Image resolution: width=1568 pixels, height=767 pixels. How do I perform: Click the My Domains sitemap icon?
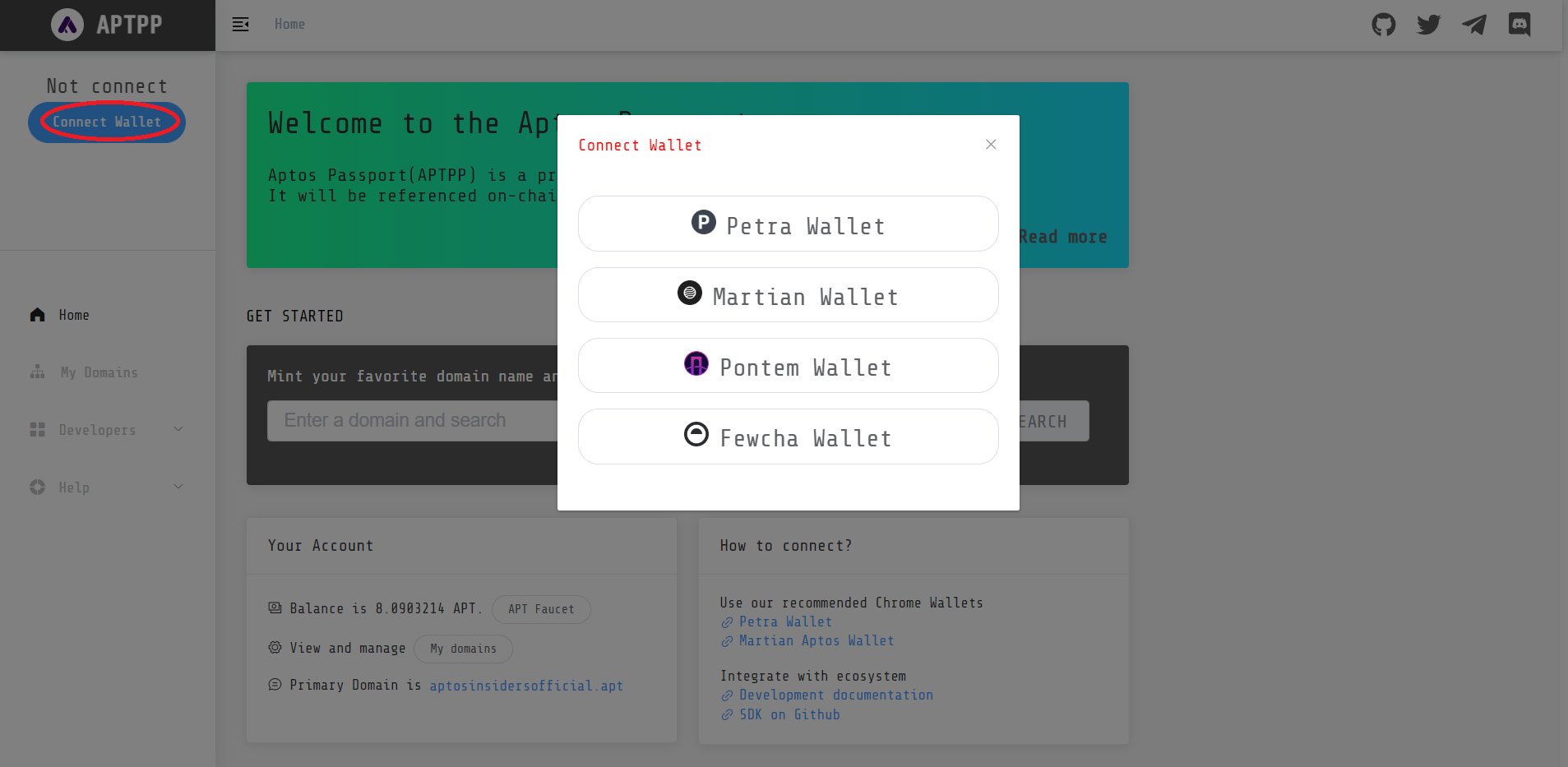click(38, 372)
